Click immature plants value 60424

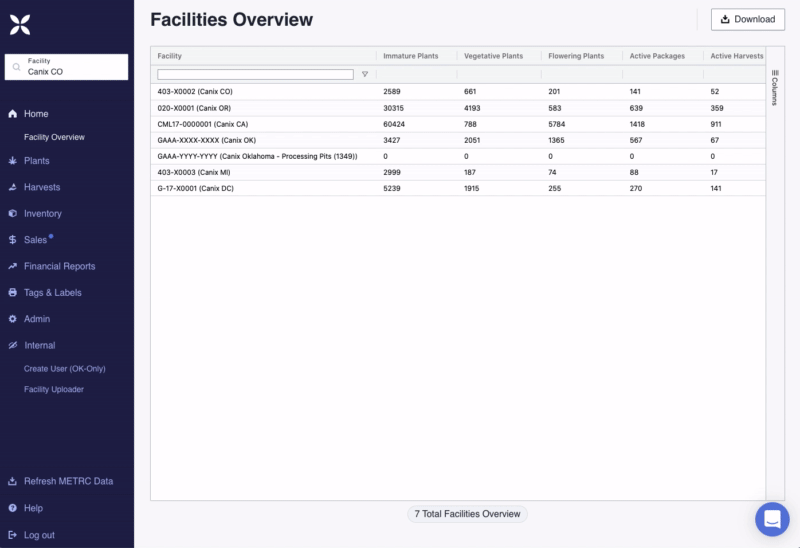pyautogui.click(x=394, y=124)
